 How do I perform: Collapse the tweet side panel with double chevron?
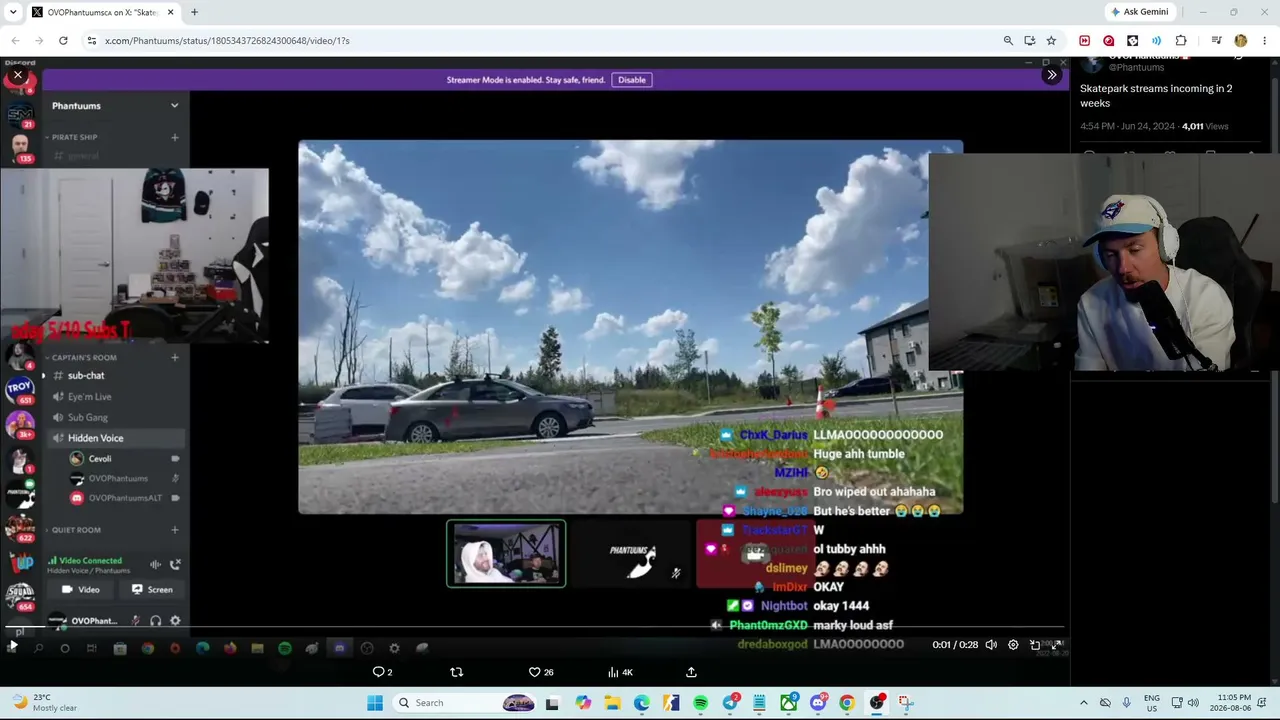(x=1051, y=75)
